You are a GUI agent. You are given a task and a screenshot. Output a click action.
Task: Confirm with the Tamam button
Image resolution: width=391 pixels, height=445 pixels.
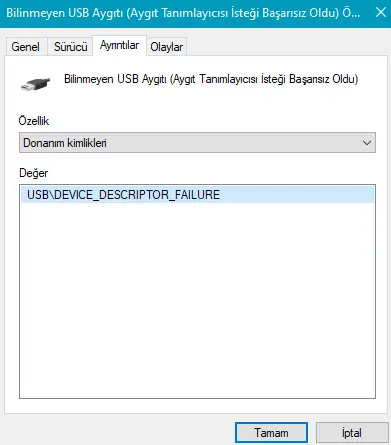271,433
